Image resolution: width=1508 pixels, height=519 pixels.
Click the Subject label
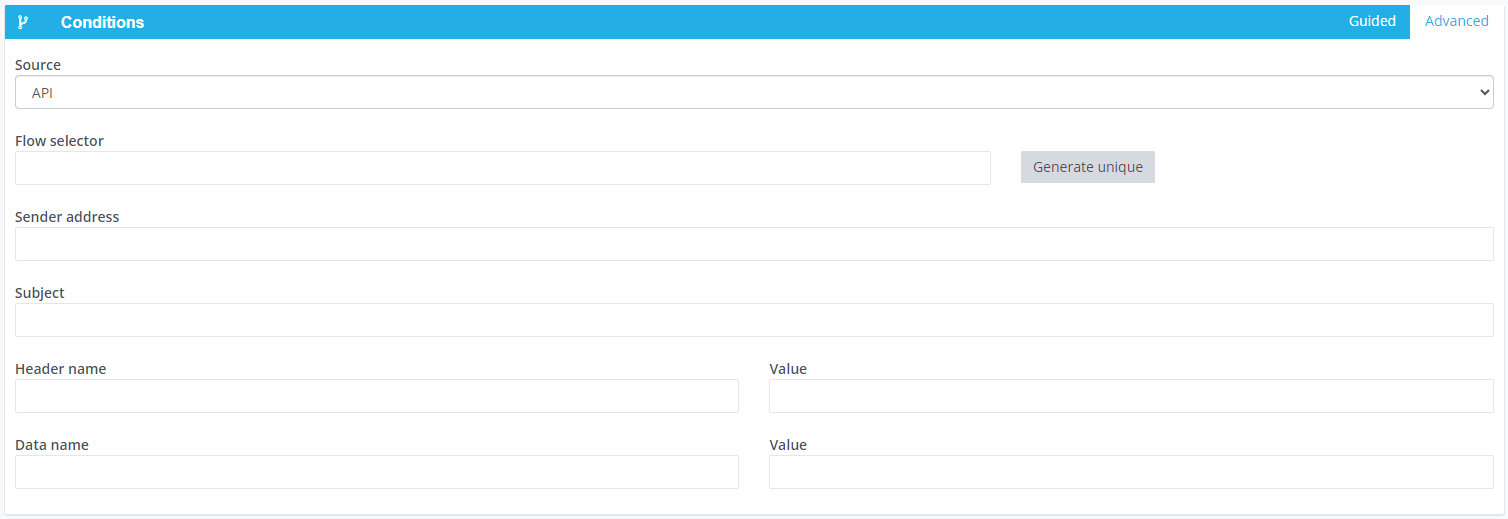(x=40, y=293)
